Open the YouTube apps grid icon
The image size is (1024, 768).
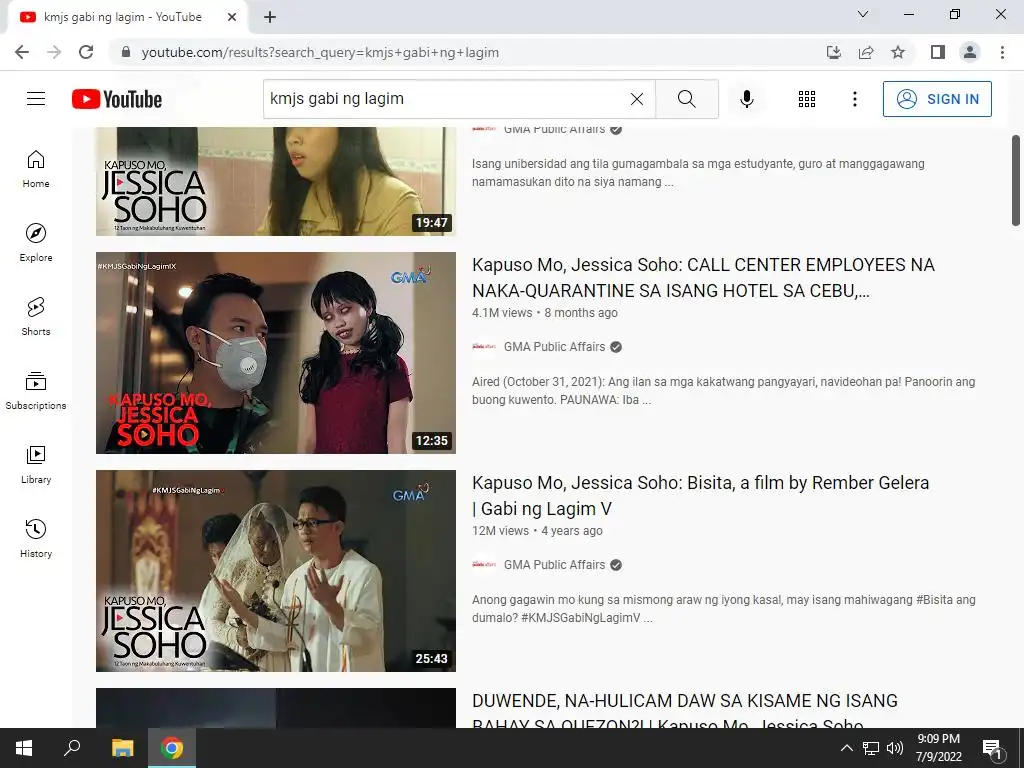pos(807,99)
